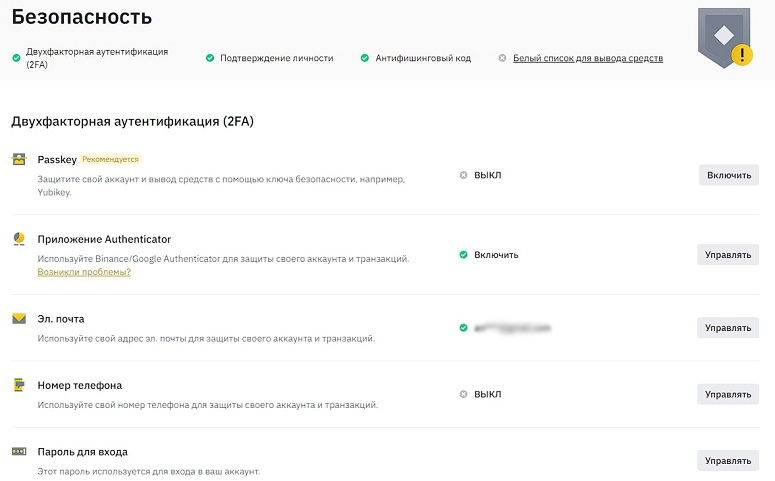Image resolution: width=775 pixels, height=481 pixels.
Task: Click top Двухфакторная аутентификация (2FA) status label
Action: [97, 58]
